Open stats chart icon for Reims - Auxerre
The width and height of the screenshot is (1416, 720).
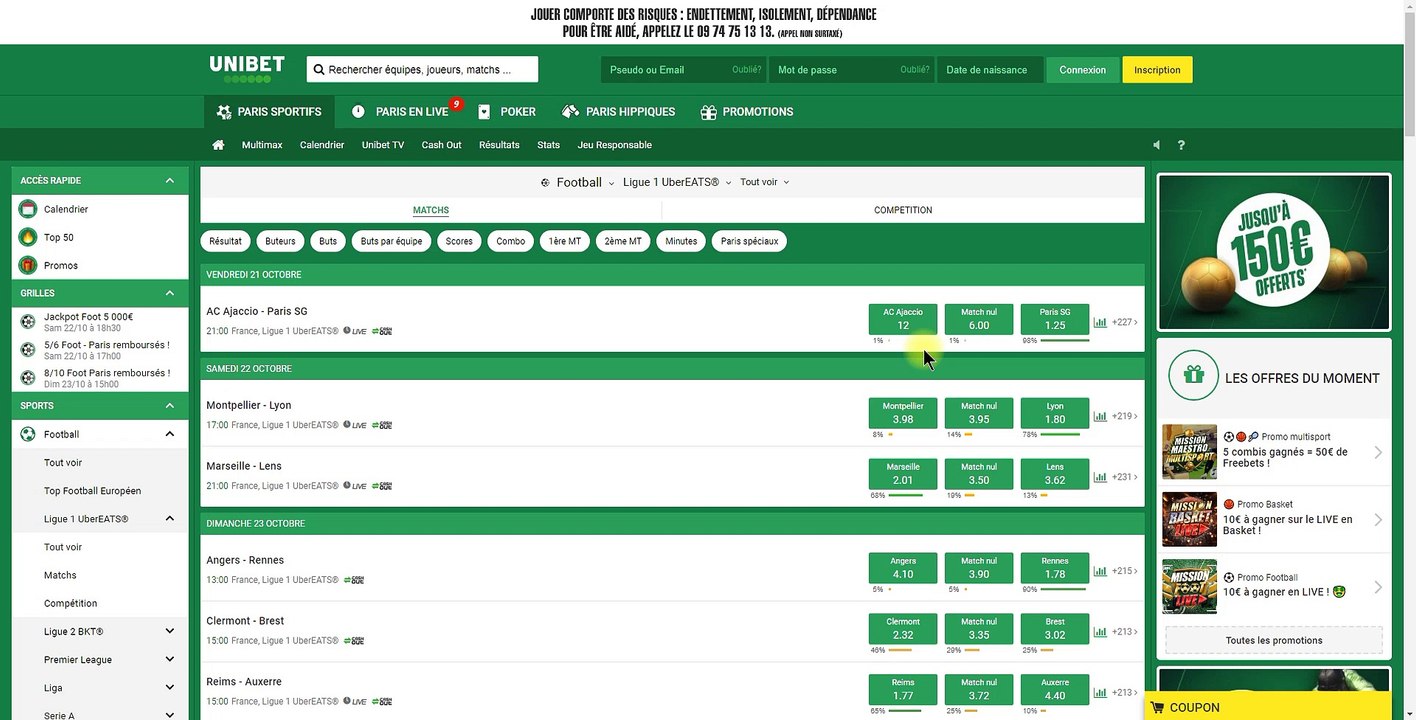pyautogui.click(x=1100, y=693)
